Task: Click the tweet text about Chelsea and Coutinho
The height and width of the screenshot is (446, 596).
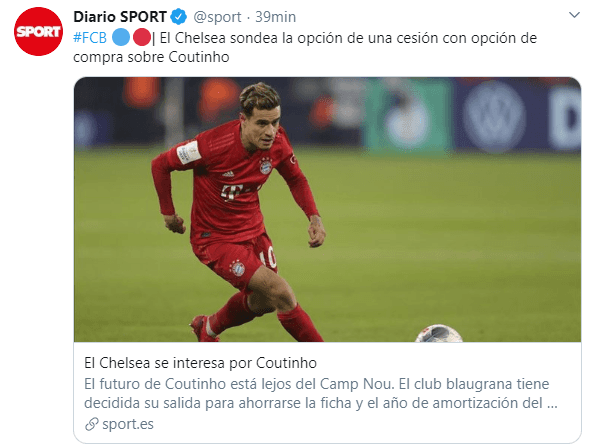Action: click(x=305, y=48)
